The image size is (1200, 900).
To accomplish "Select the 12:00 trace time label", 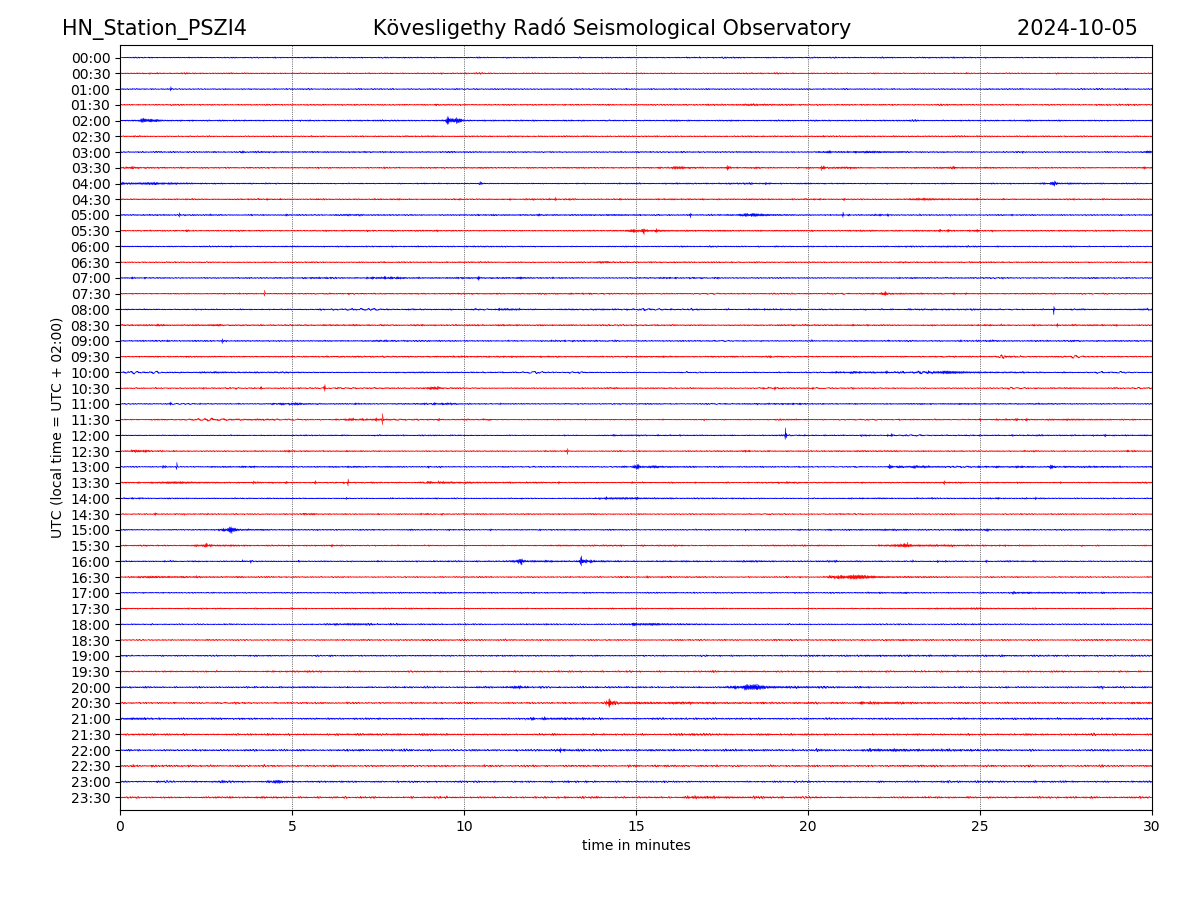I will [91, 436].
